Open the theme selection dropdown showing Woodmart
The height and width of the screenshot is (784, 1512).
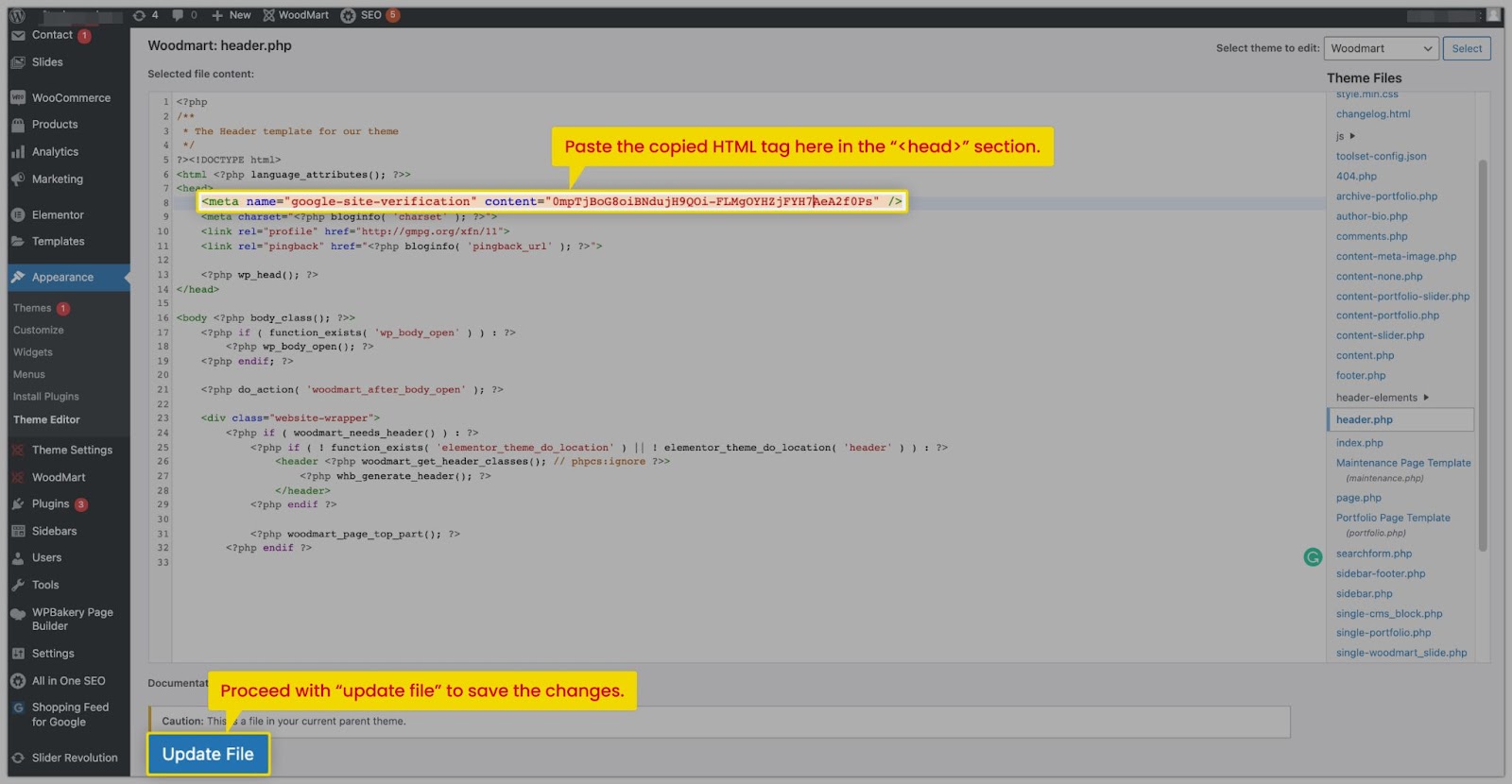point(1381,48)
